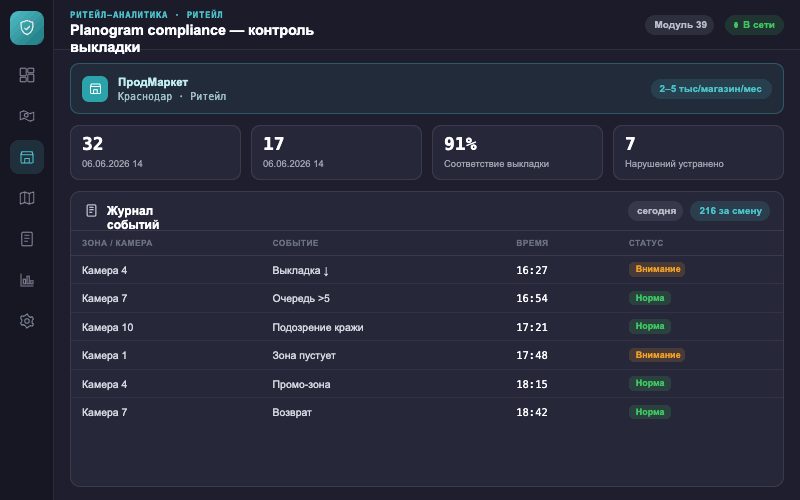Select the Возврат event
Viewport: 800px width, 500px height.
pyautogui.click(x=292, y=412)
